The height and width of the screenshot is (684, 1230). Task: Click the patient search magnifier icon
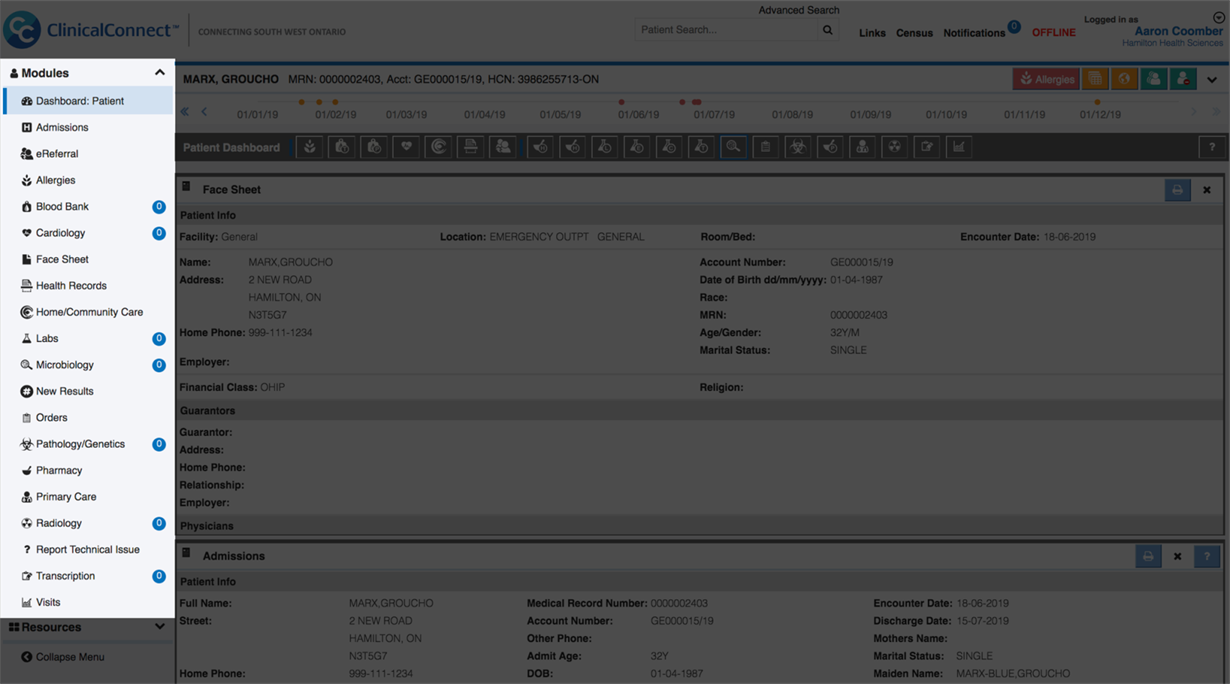click(828, 30)
